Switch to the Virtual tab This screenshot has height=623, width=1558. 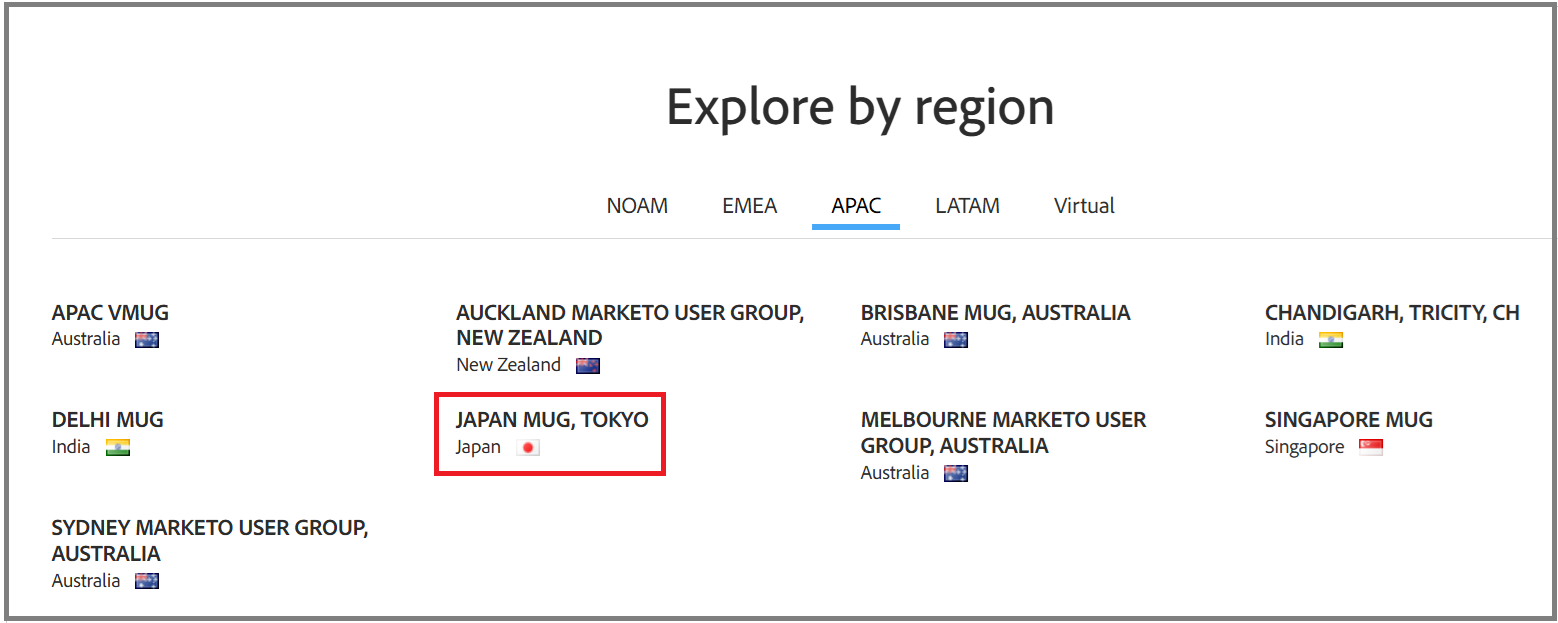click(x=1084, y=205)
